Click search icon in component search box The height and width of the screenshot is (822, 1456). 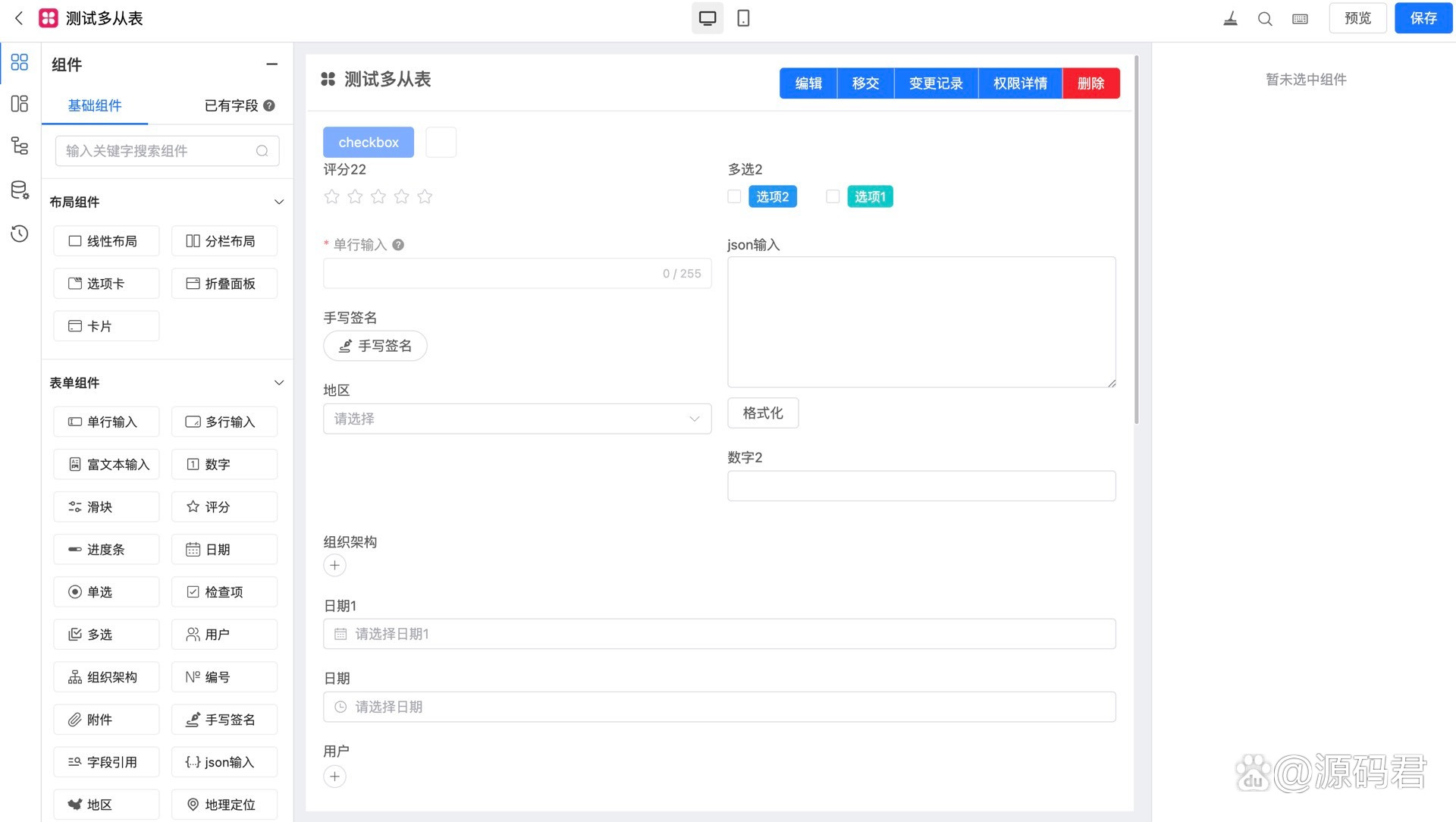tap(262, 151)
